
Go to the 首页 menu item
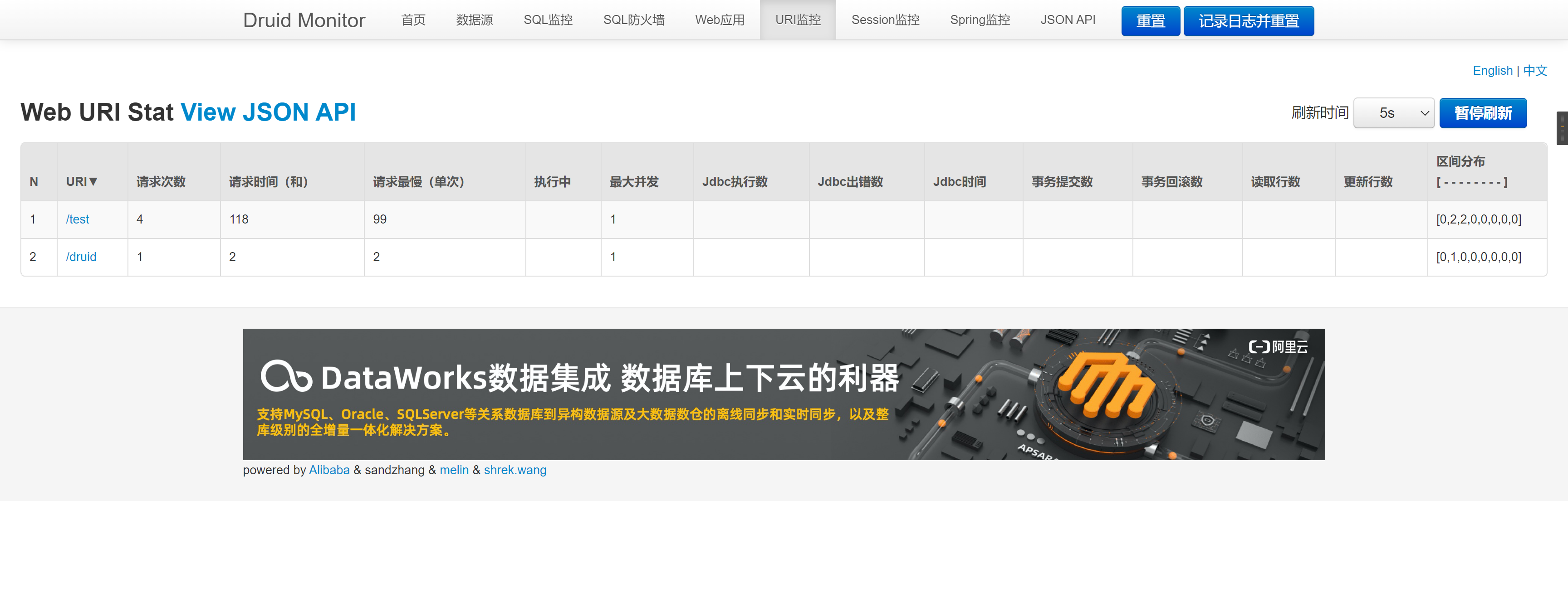click(x=413, y=20)
